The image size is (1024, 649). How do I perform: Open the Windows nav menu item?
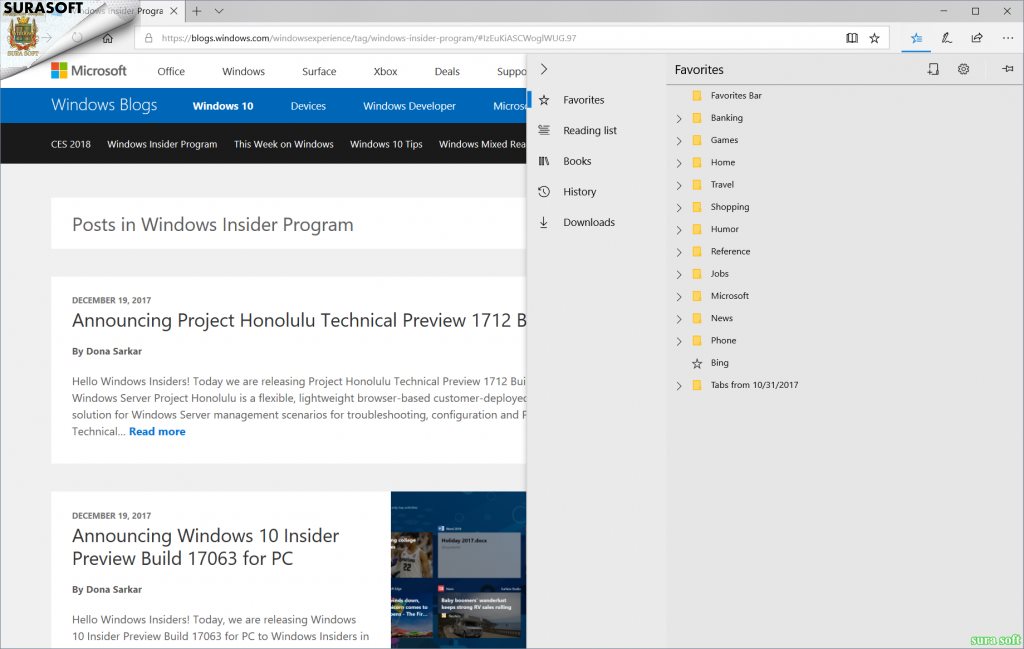click(x=243, y=71)
